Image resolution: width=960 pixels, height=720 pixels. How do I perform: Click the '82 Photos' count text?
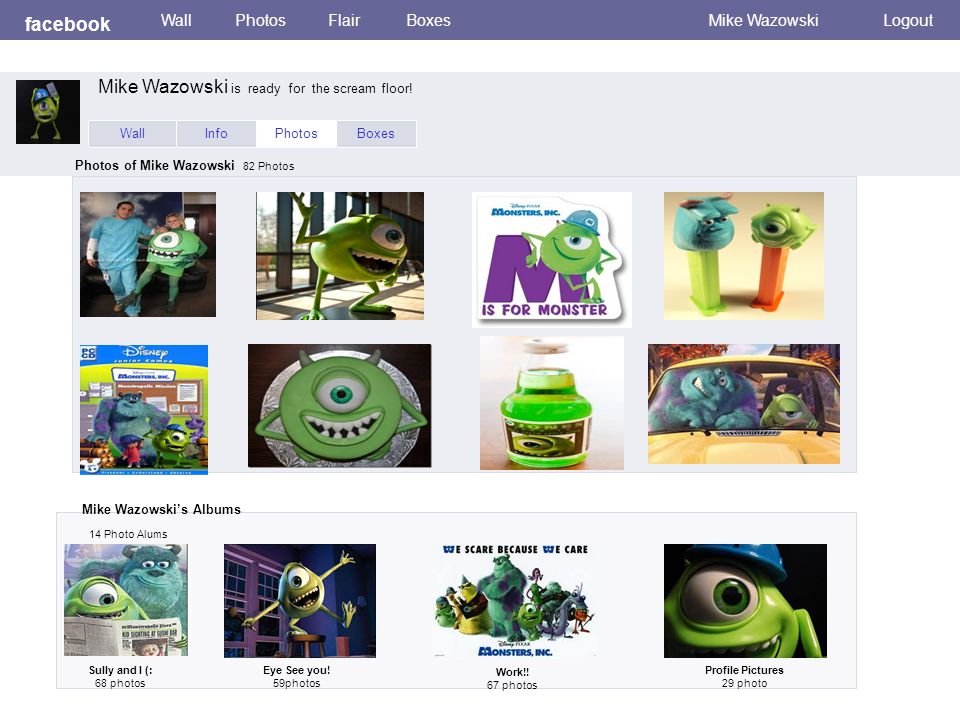(x=268, y=166)
